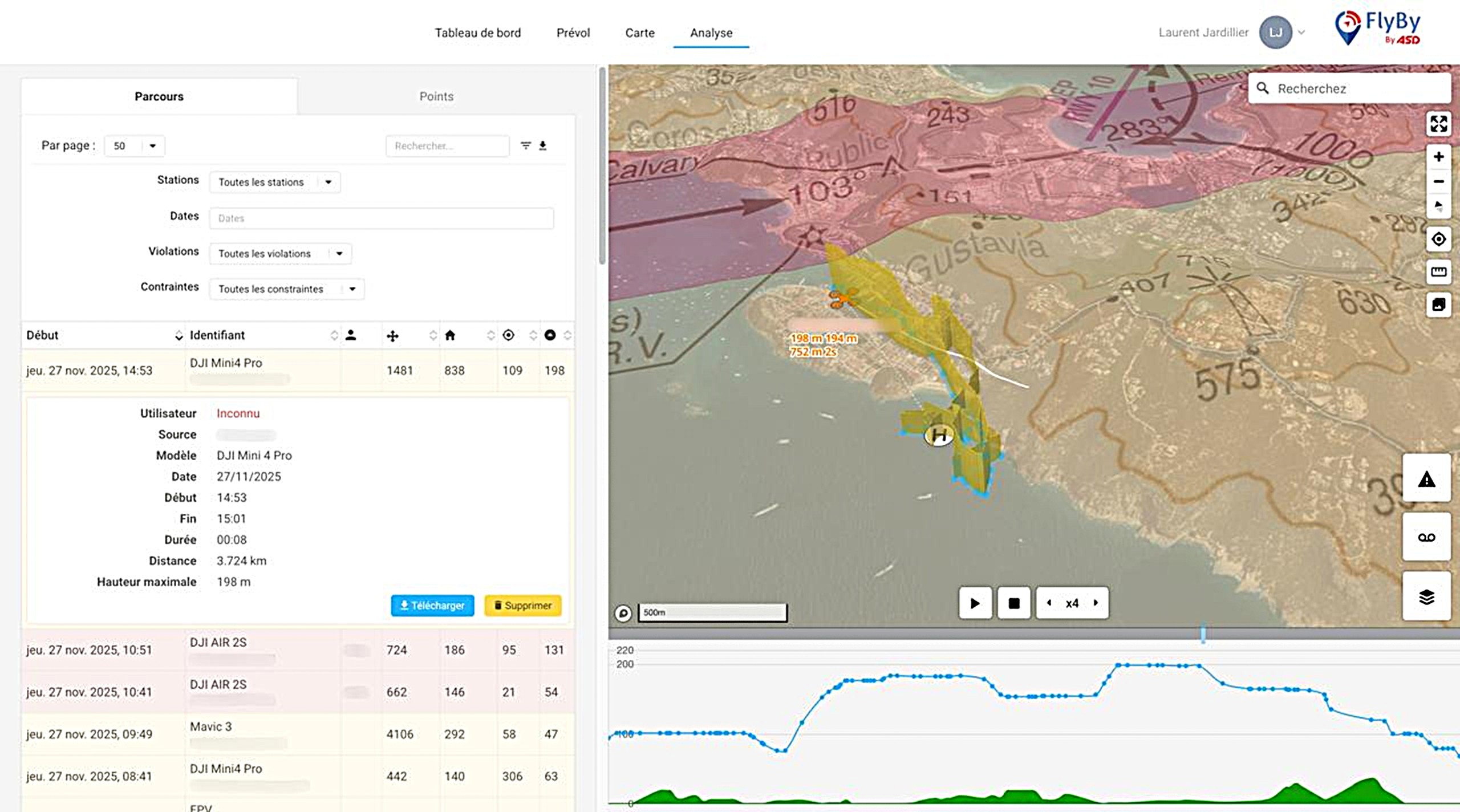Click the locate target icon on map
Screen dimensions: 1460x812
1438,239
